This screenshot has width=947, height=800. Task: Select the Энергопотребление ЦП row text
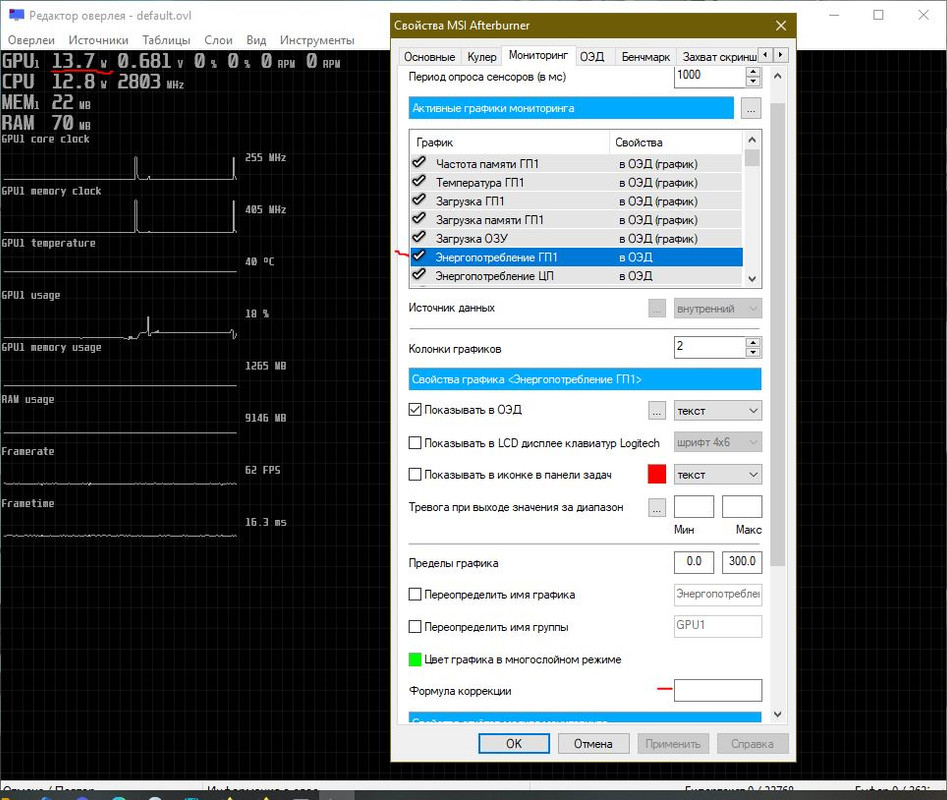pos(494,276)
